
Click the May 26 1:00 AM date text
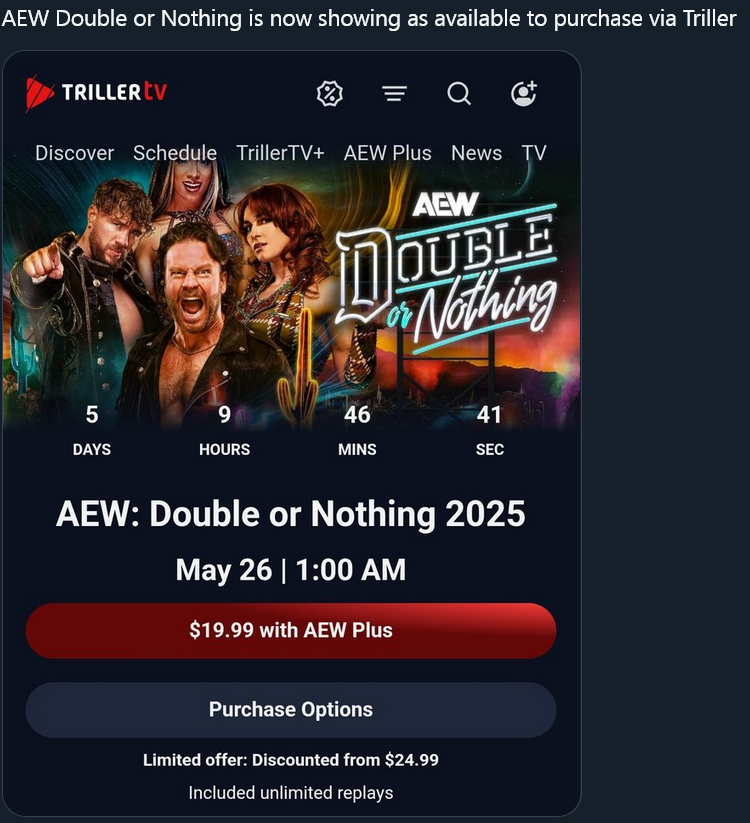point(291,570)
